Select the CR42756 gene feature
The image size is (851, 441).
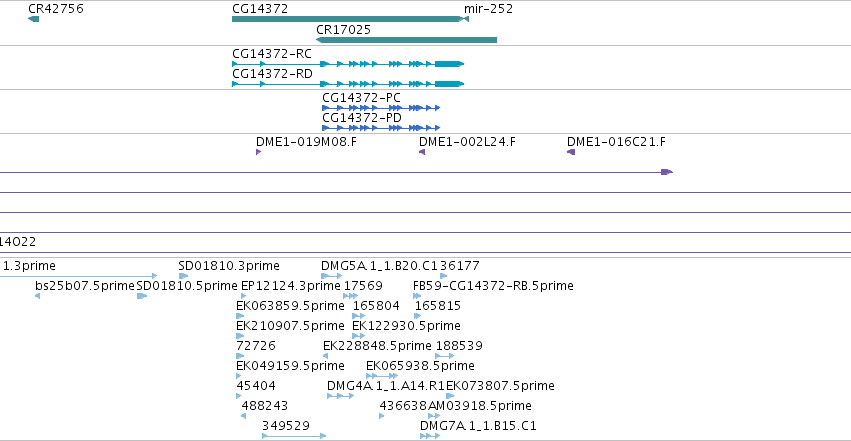click(x=34, y=19)
